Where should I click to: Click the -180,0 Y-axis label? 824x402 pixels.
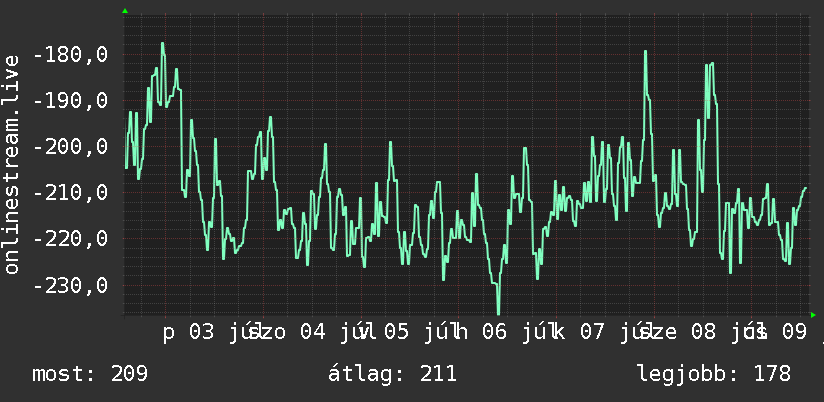[70, 54]
